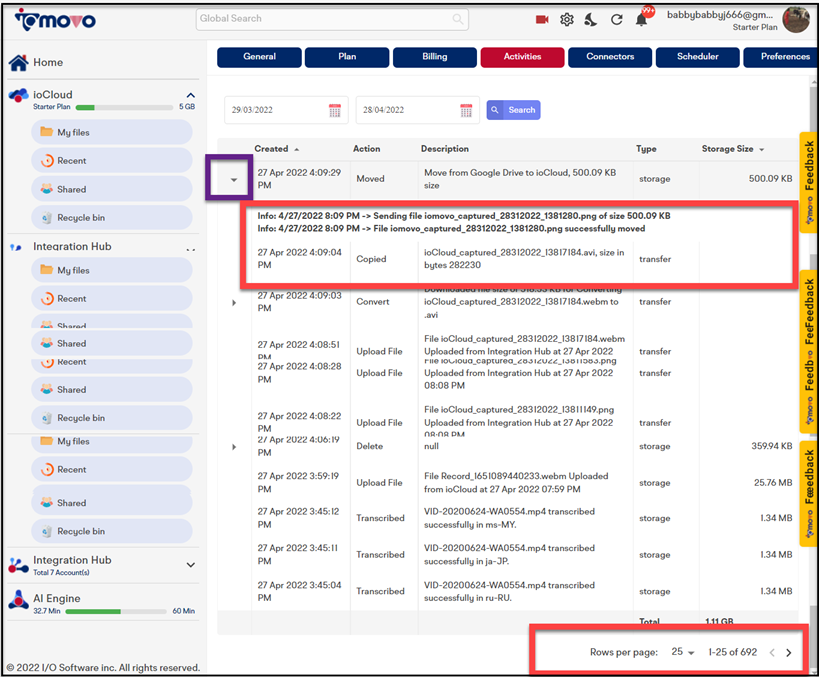Open calendar picker for the 28/04/2022 date
Screen dimensions: 819x677
(466, 110)
